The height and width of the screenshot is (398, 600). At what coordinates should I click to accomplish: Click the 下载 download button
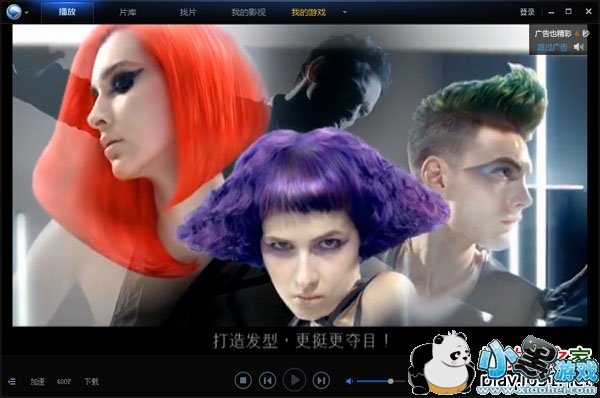(91, 382)
